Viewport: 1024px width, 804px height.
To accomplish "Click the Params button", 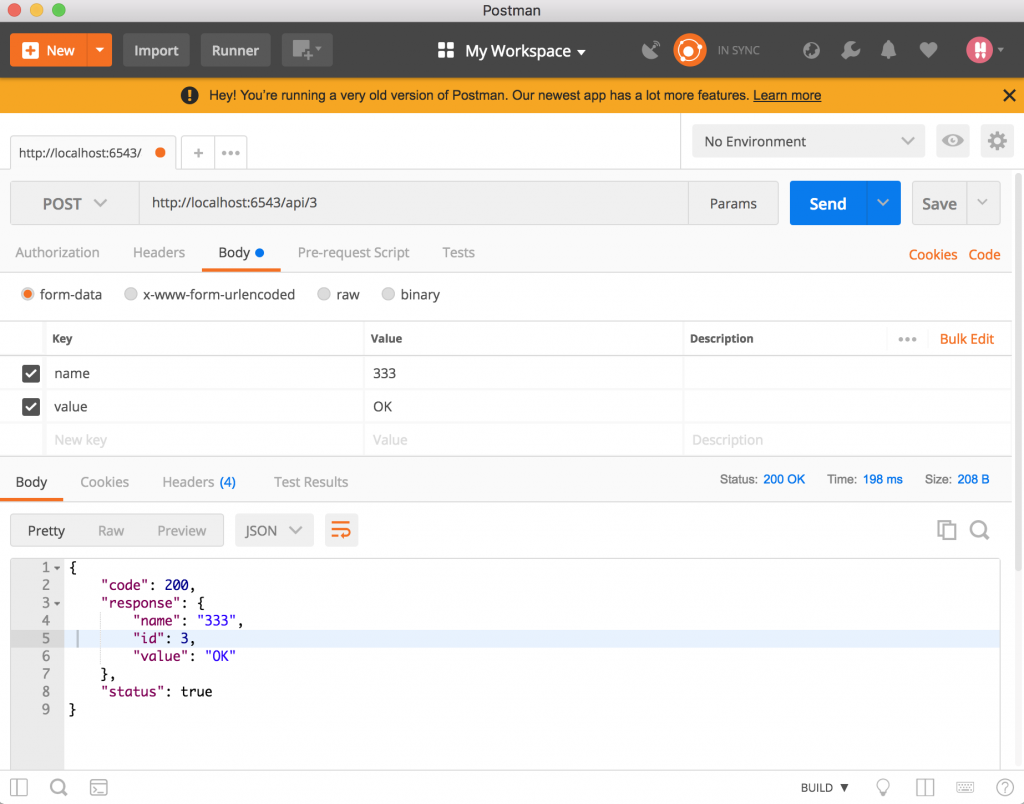I will click(733, 203).
